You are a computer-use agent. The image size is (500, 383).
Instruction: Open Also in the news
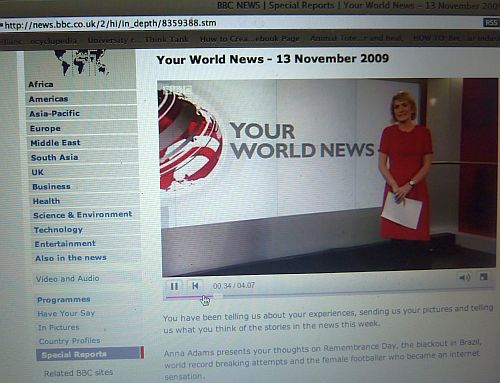[71, 258]
